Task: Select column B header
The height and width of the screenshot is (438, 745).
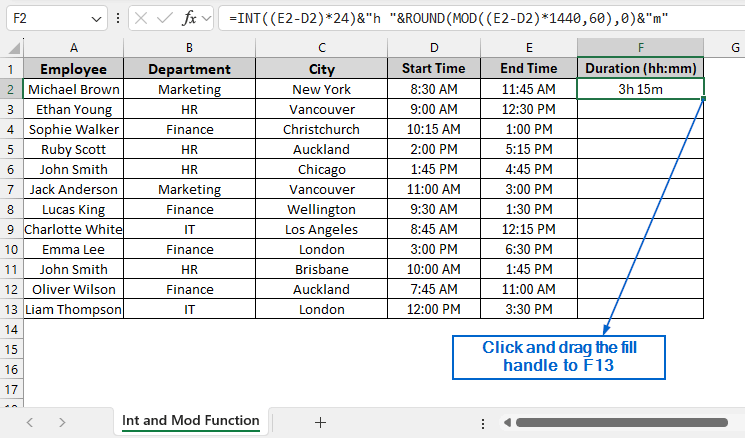Action: click(x=190, y=48)
